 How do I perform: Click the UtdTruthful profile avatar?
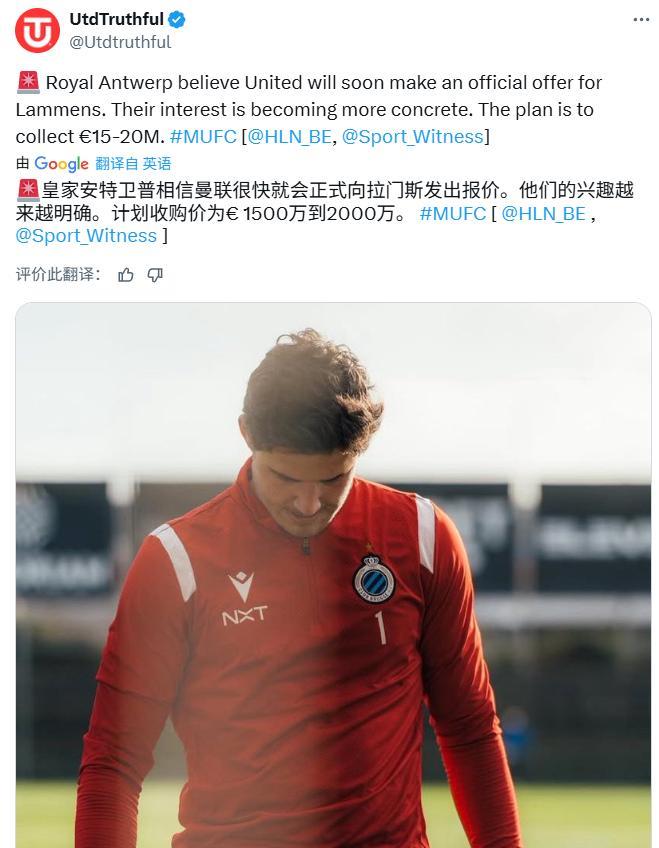pyautogui.click(x=37, y=30)
